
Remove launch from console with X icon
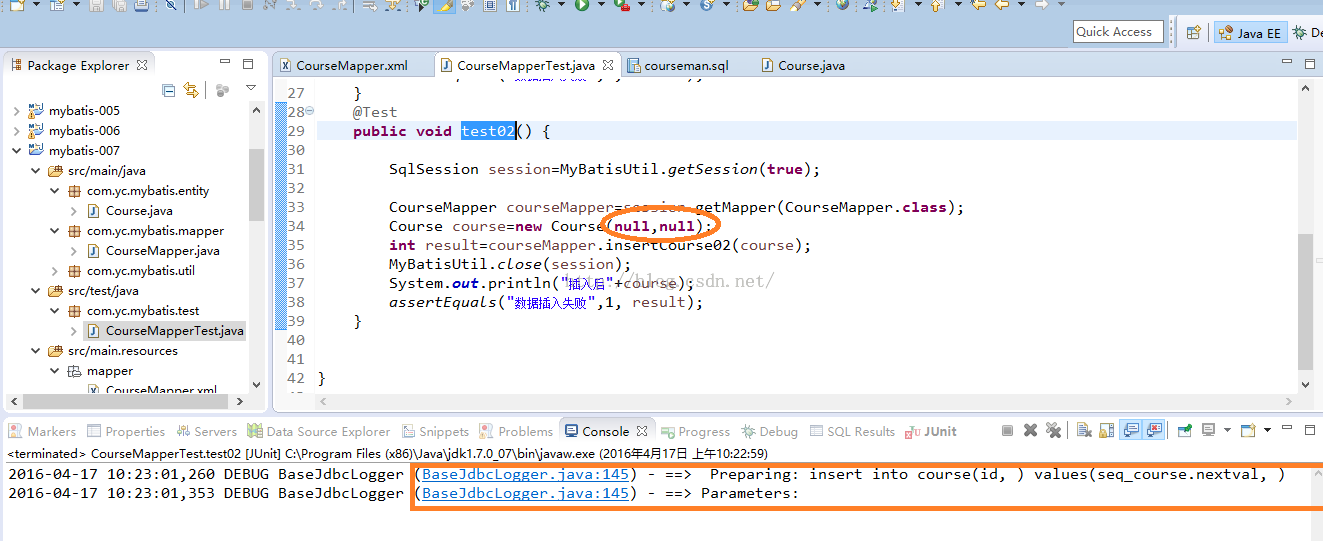coord(1030,431)
